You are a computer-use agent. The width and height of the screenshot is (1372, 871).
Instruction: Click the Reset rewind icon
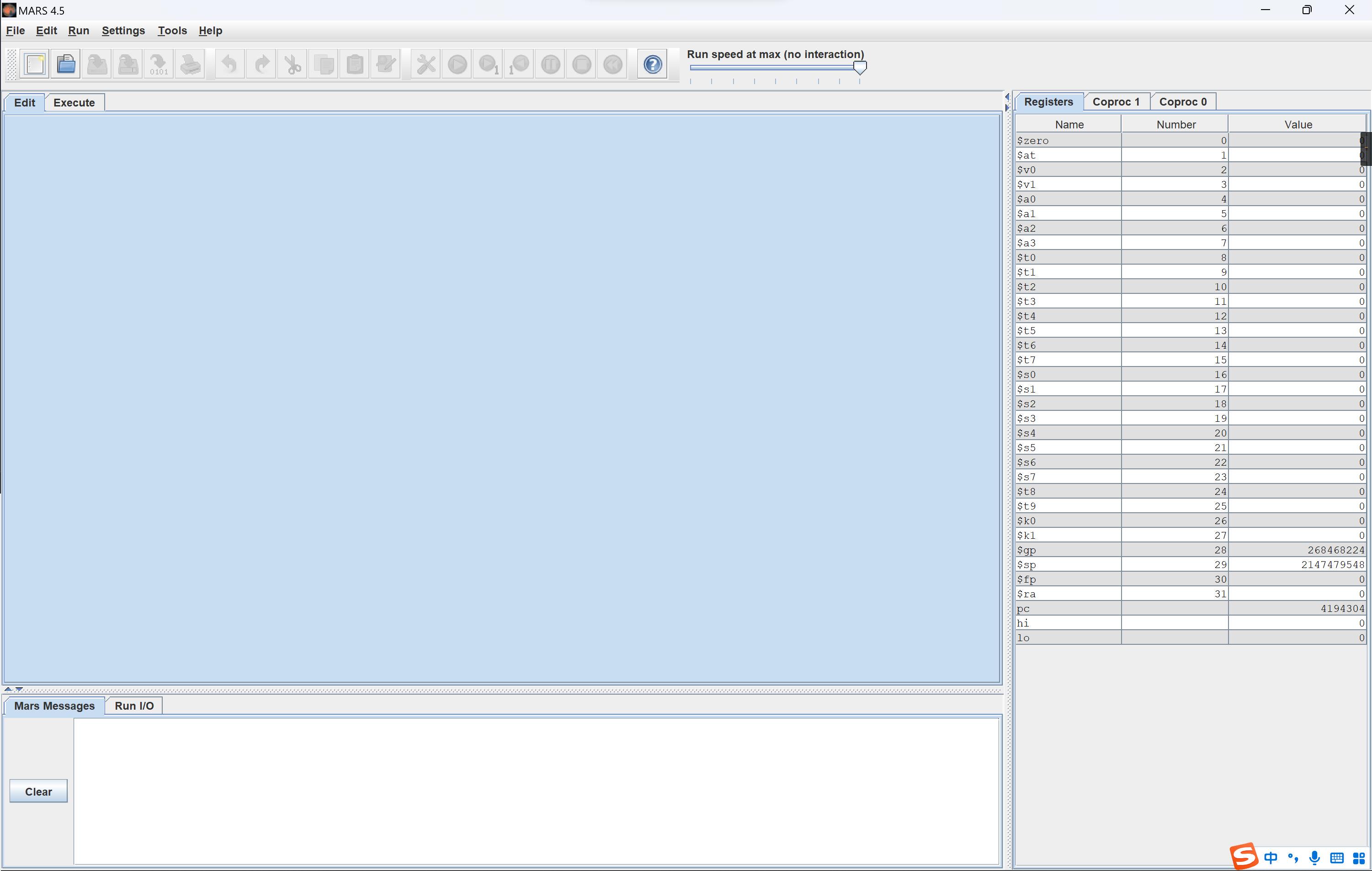[612, 64]
